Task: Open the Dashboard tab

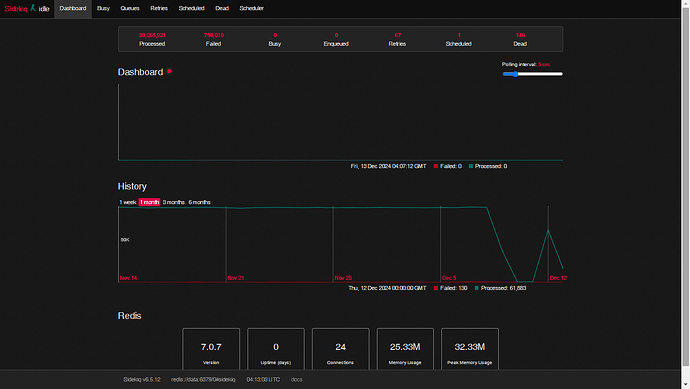Action: [73, 8]
